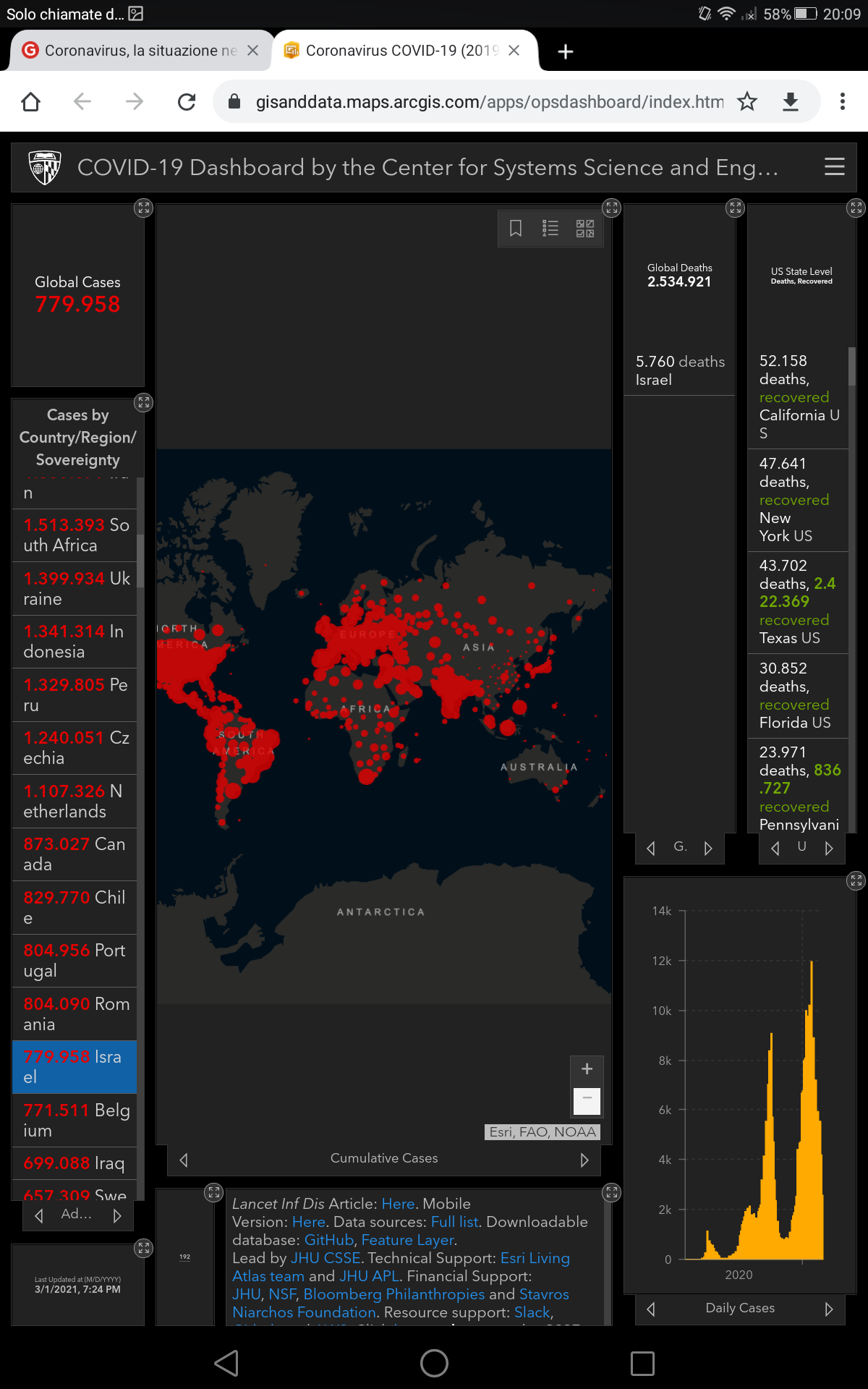This screenshot has height=1389, width=868.
Task: Expand the map panel to fullscreen
Action: click(612, 208)
